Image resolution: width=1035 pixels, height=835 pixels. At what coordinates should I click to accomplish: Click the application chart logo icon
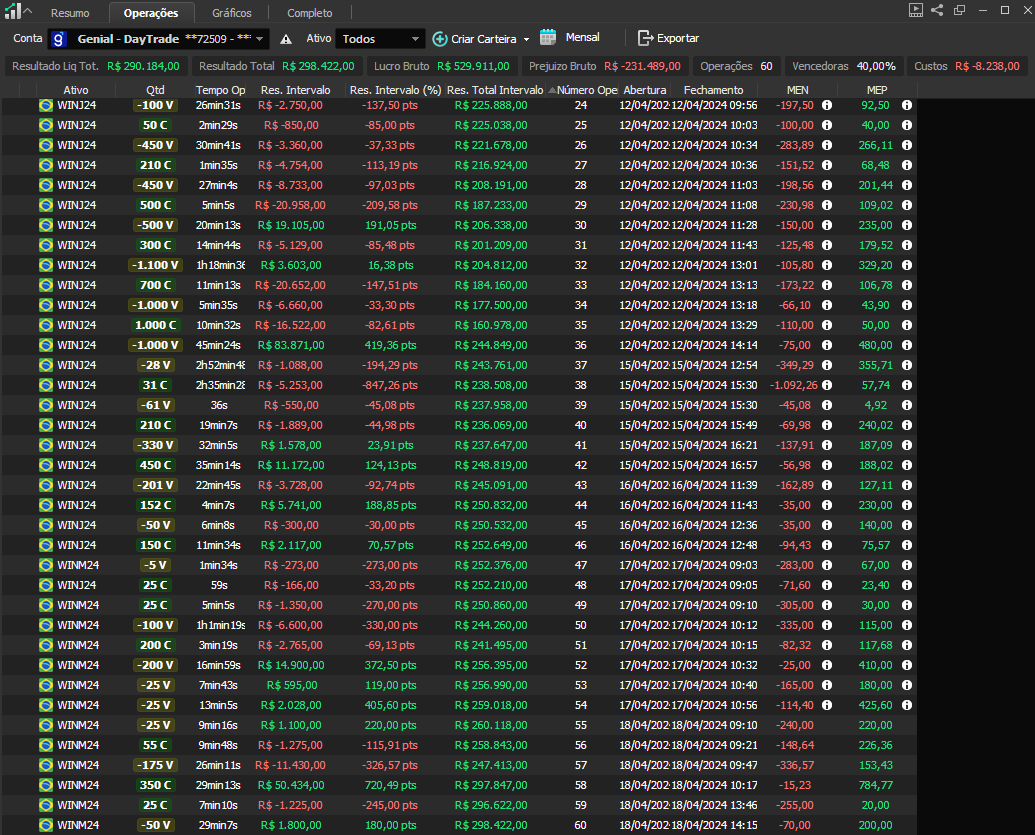coord(13,11)
